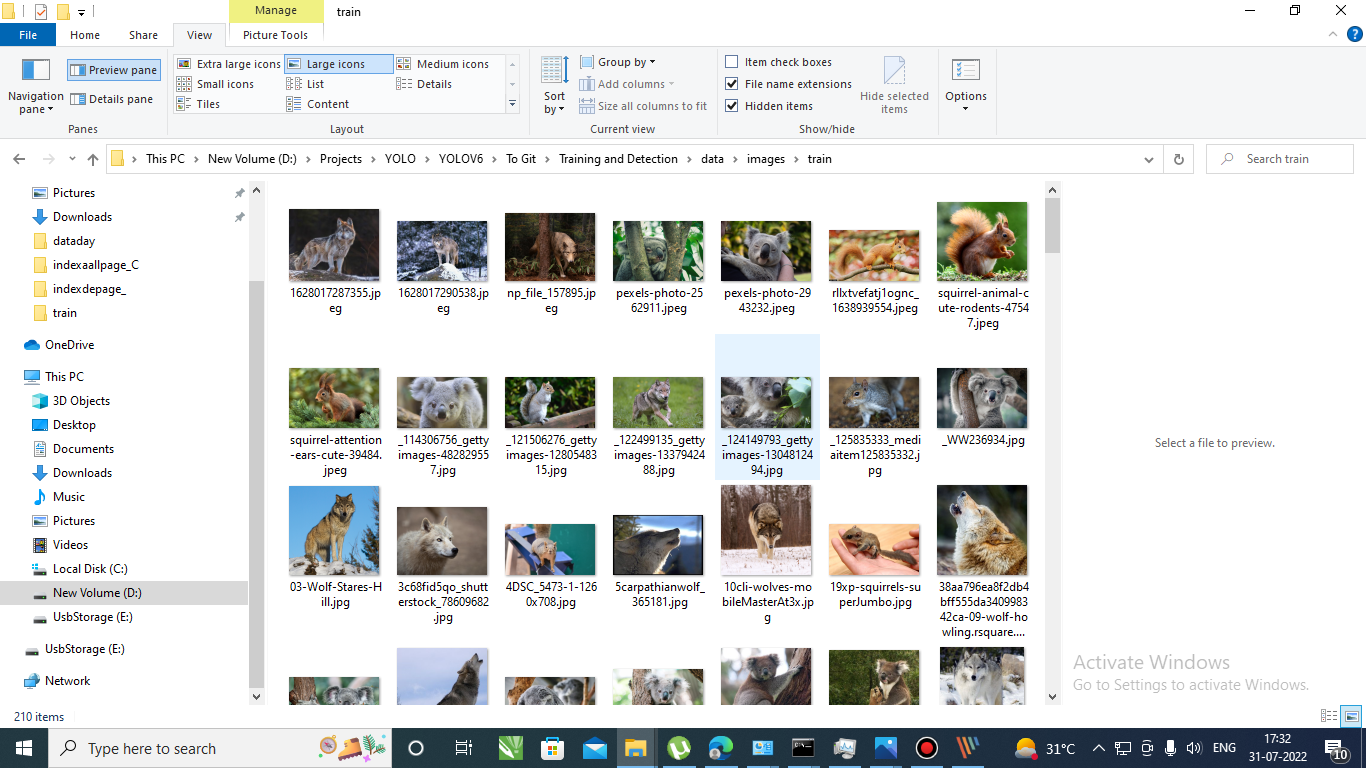The height and width of the screenshot is (768, 1366).
Task: Open Local Disk (C:) in sidebar
Action: [90, 569]
